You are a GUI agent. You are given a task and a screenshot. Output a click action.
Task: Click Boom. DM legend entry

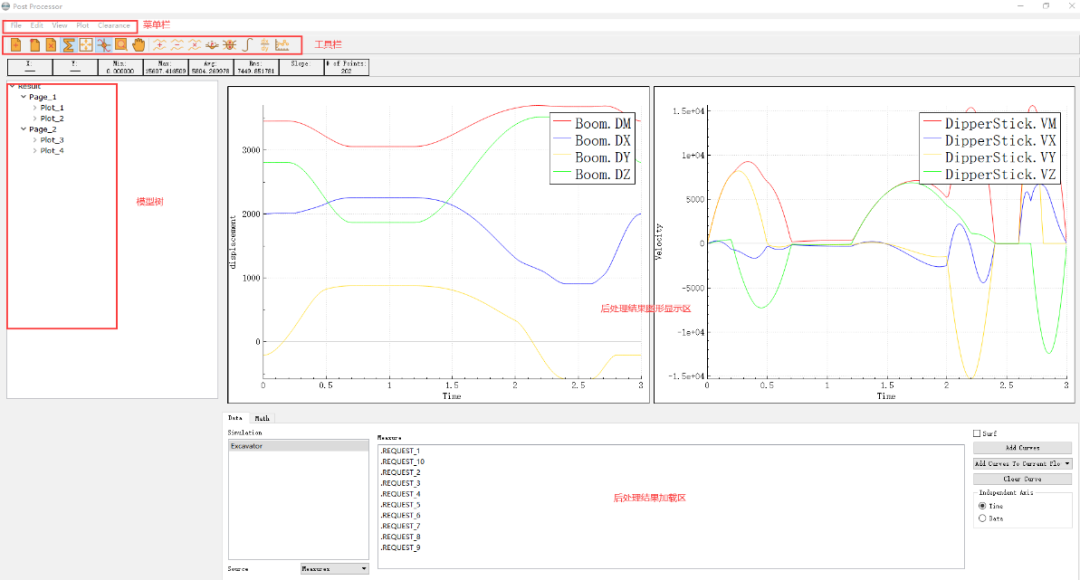pos(592,123)
